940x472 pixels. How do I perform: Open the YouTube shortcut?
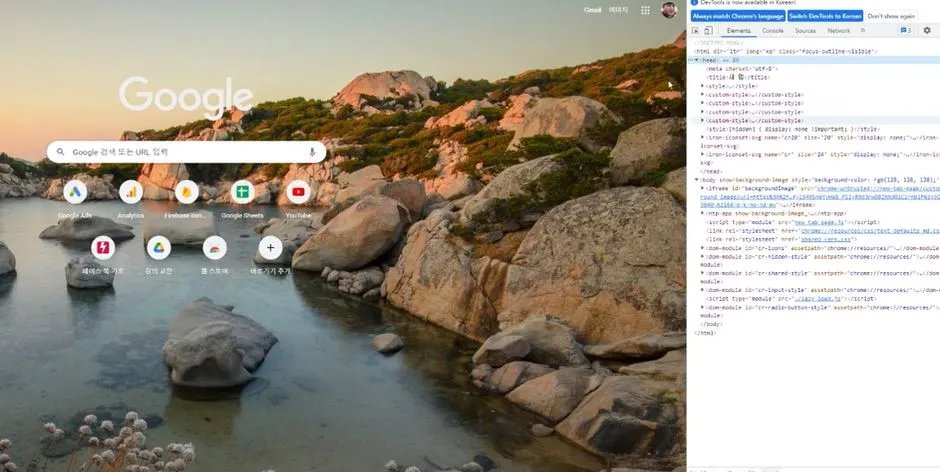[x=298, y=192]
